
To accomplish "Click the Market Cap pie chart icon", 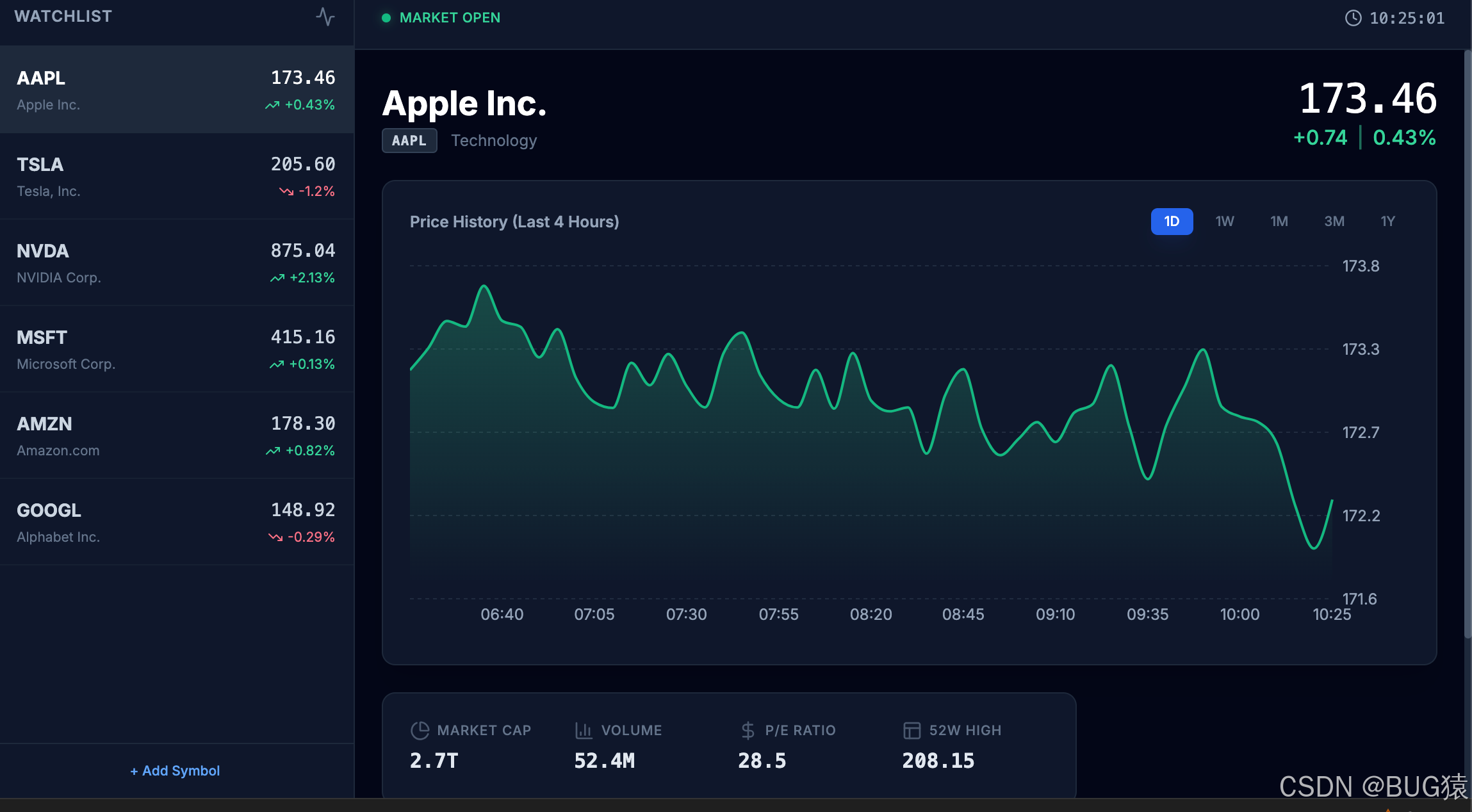I will [420, 730].
